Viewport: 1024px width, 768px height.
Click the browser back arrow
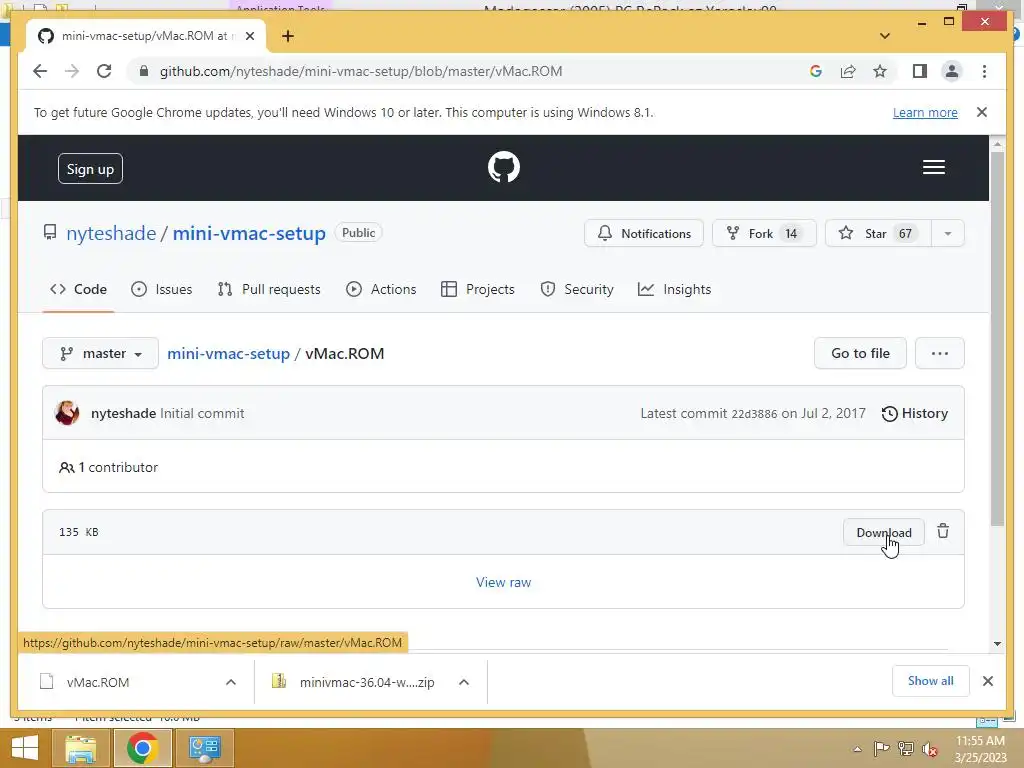click(40, 71)
